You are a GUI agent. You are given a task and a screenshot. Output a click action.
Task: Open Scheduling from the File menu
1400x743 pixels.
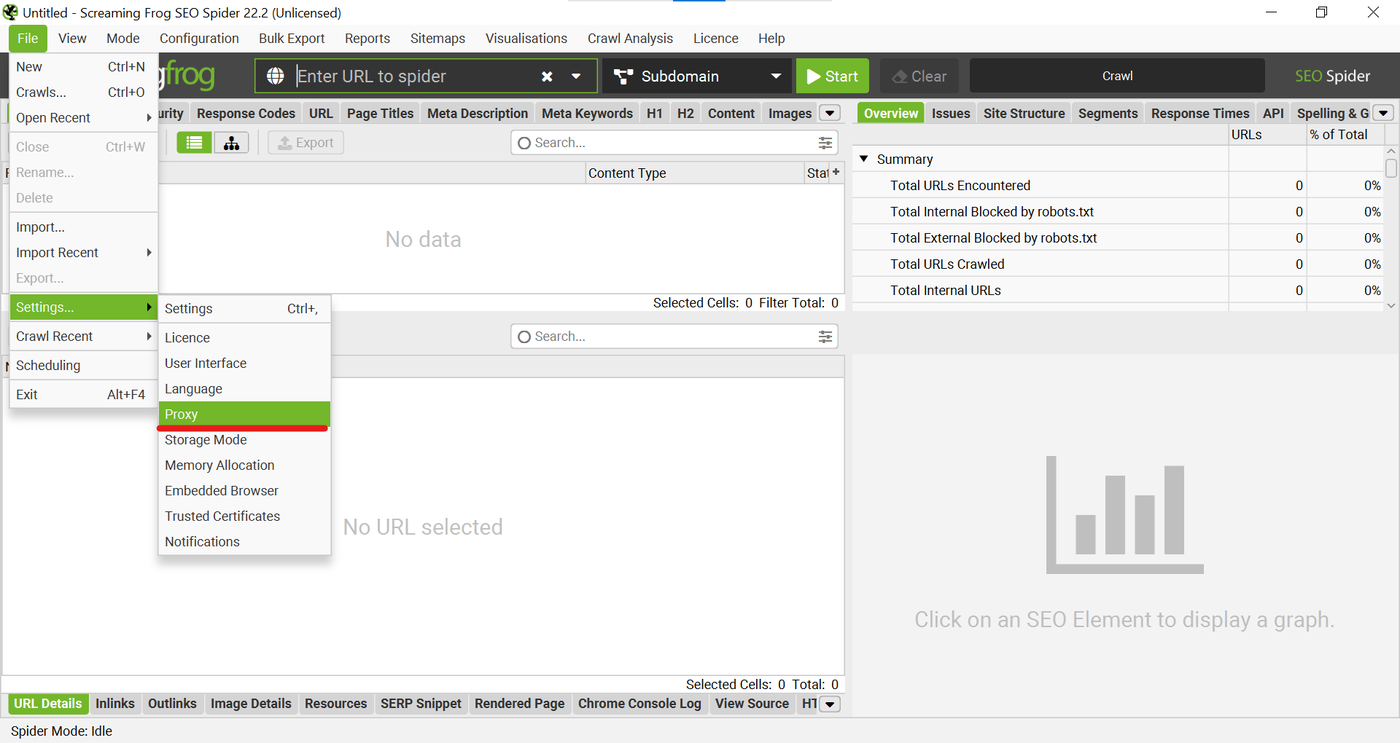click(83, 365)
